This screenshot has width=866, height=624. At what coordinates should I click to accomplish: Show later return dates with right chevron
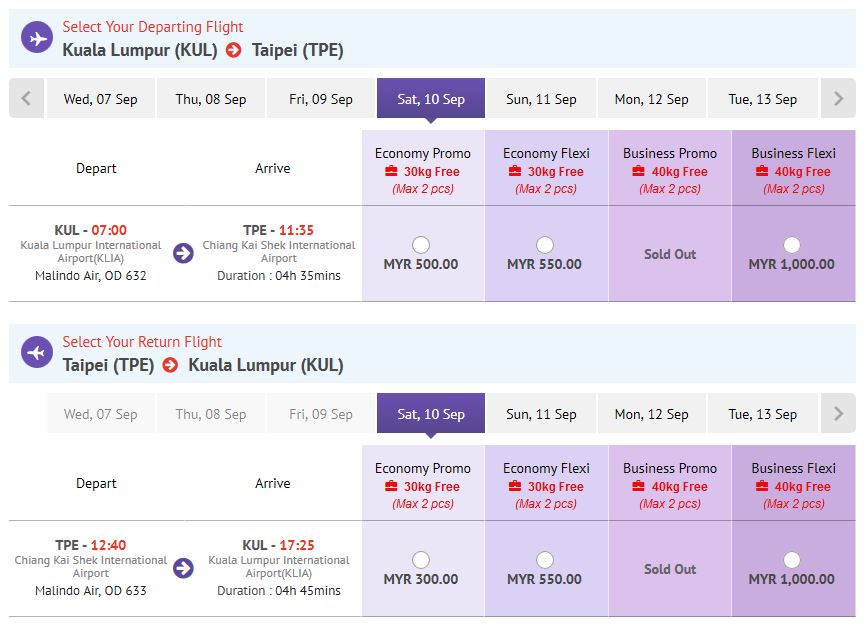pos(838,413)
